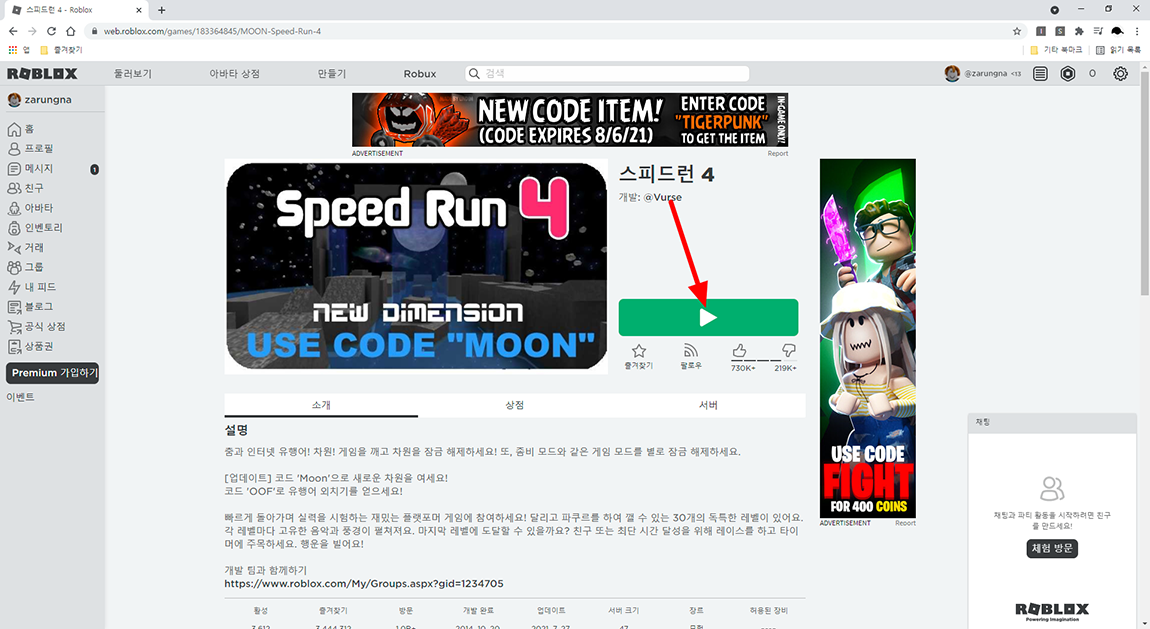The image size is (1150, 629).
Task: Click Chrome media control playlist icon
Action: point(1098,31)
